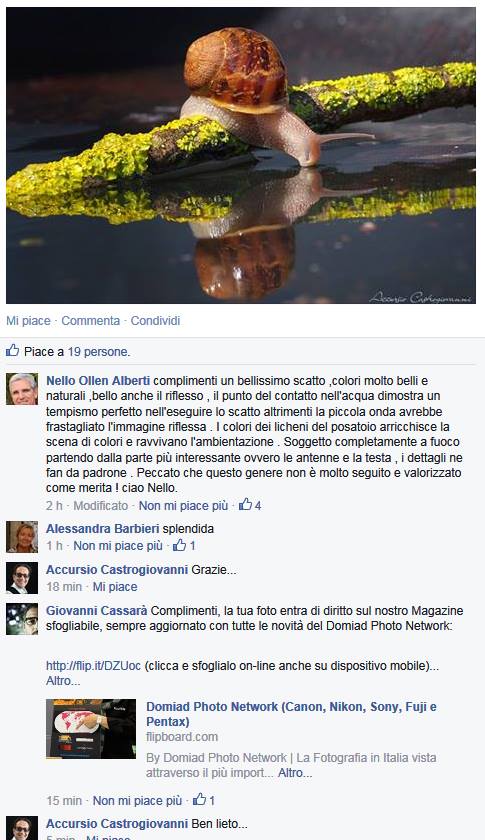Show the 19 persone who liked the photo
Screen dimensions: 485x840
[98, 352]
